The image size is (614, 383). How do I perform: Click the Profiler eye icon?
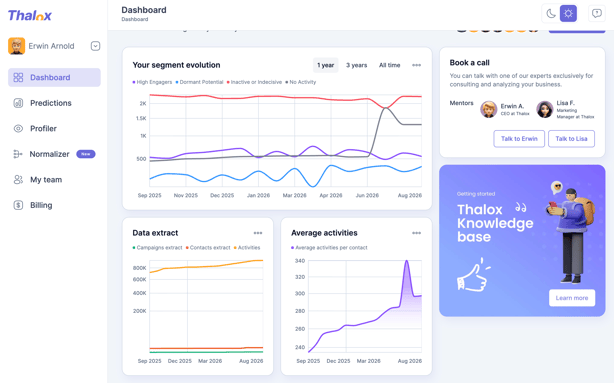tap(18, 128)
